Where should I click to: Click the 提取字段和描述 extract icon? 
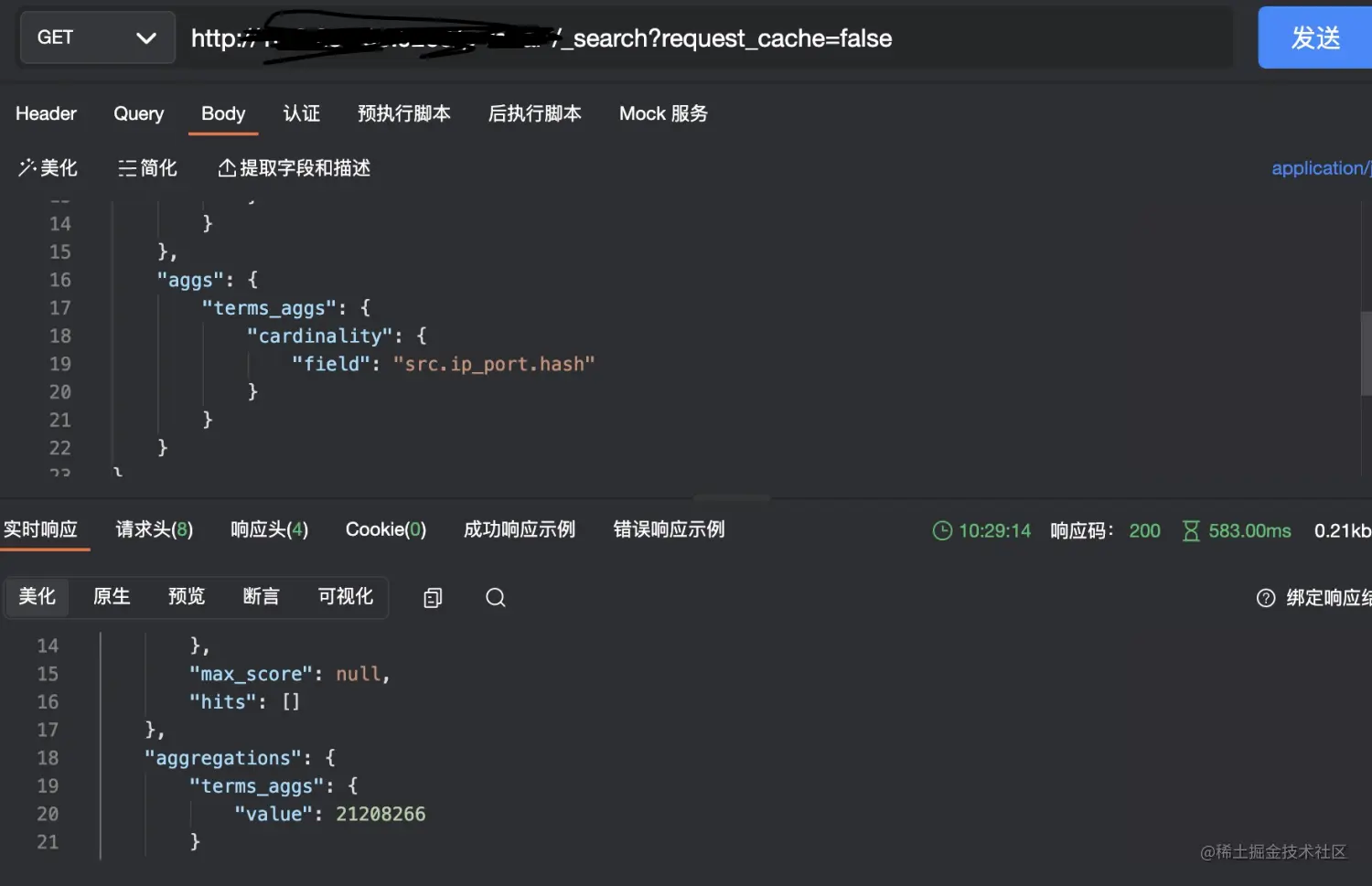coord(227,168)
